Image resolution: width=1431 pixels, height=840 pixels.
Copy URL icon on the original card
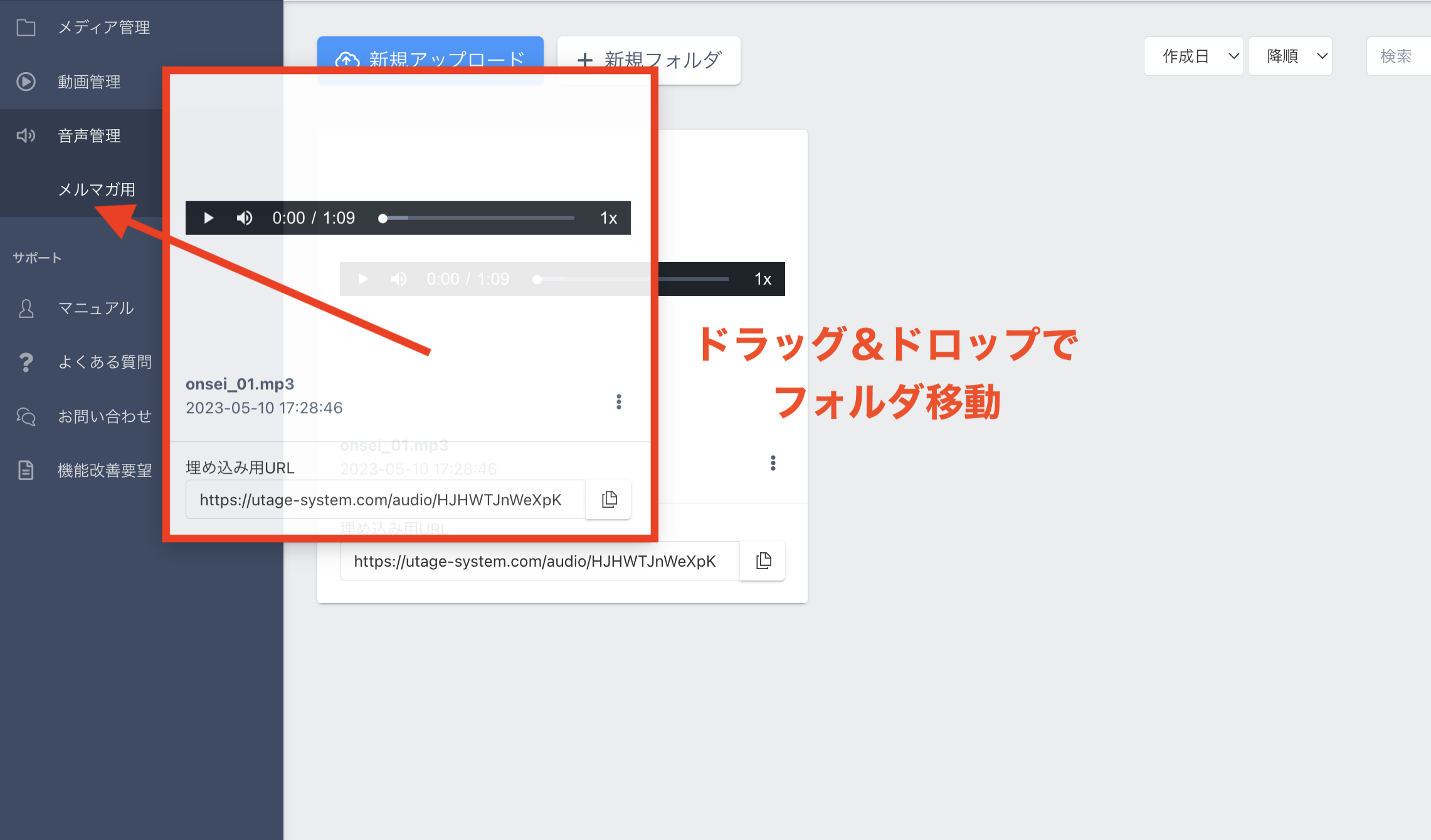pyautogui.click(x=763, y=561)
